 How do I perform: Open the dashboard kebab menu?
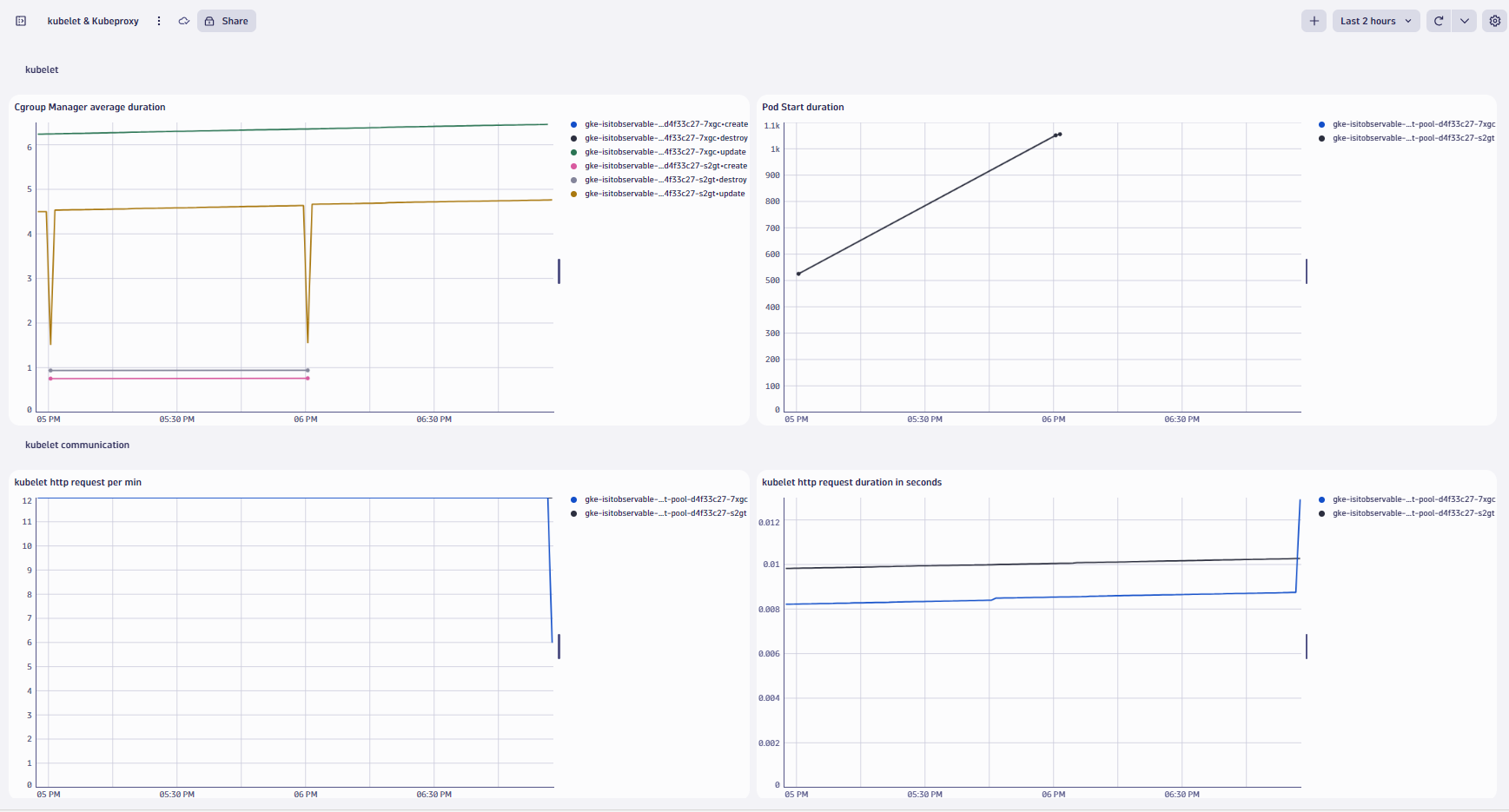click(159, 21)
